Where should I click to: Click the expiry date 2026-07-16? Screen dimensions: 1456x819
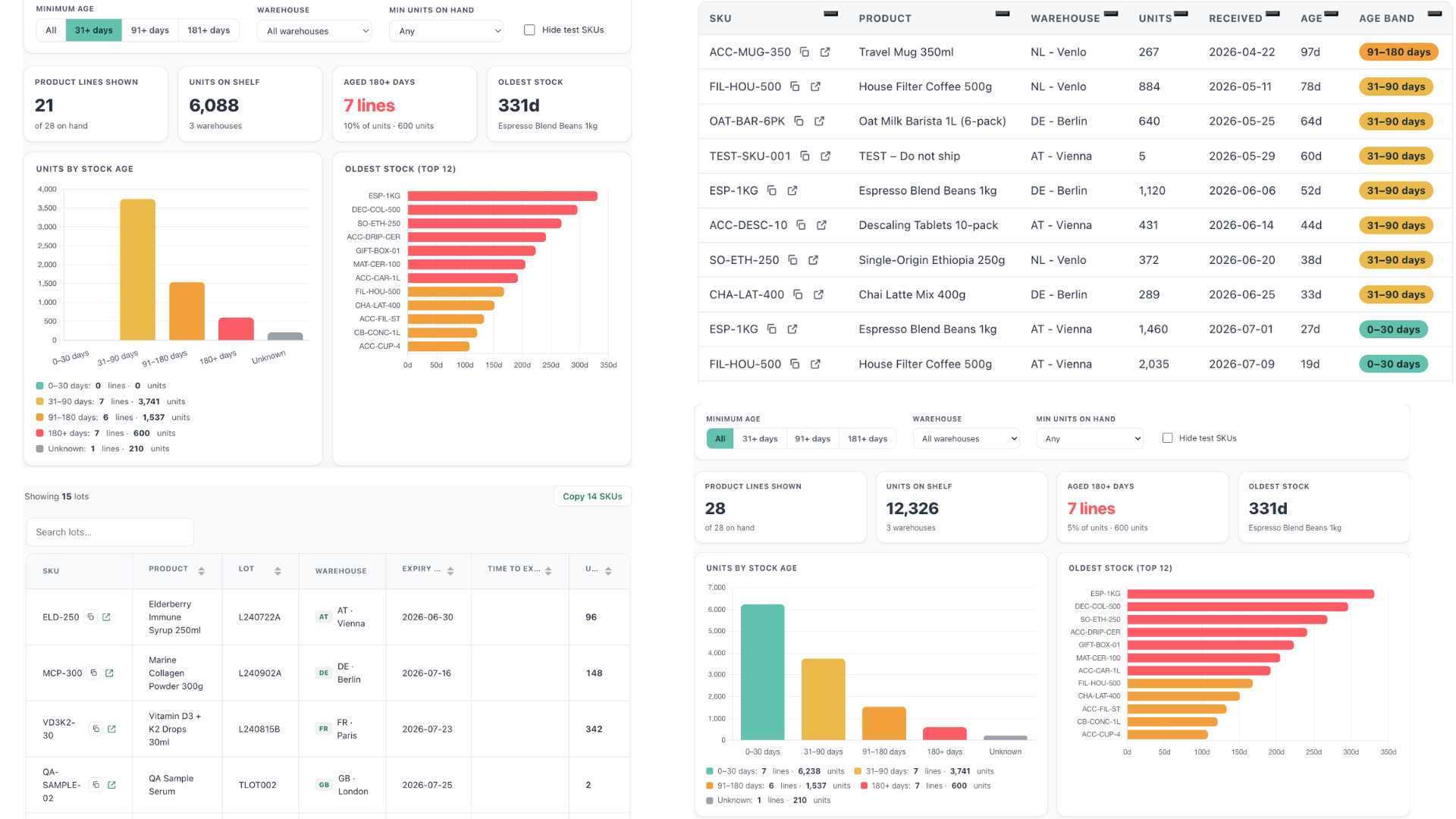click(x=426, y=673)
